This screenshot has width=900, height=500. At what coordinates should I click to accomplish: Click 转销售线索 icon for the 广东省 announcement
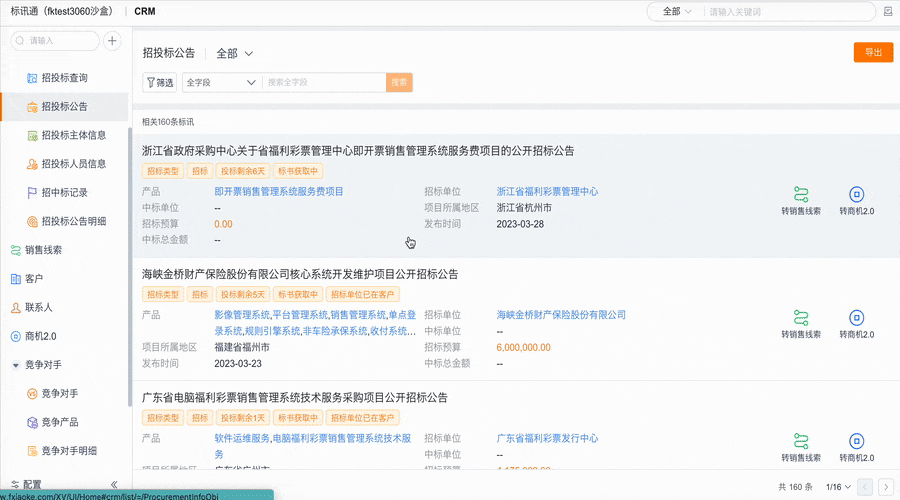click(x=801, y=441)
